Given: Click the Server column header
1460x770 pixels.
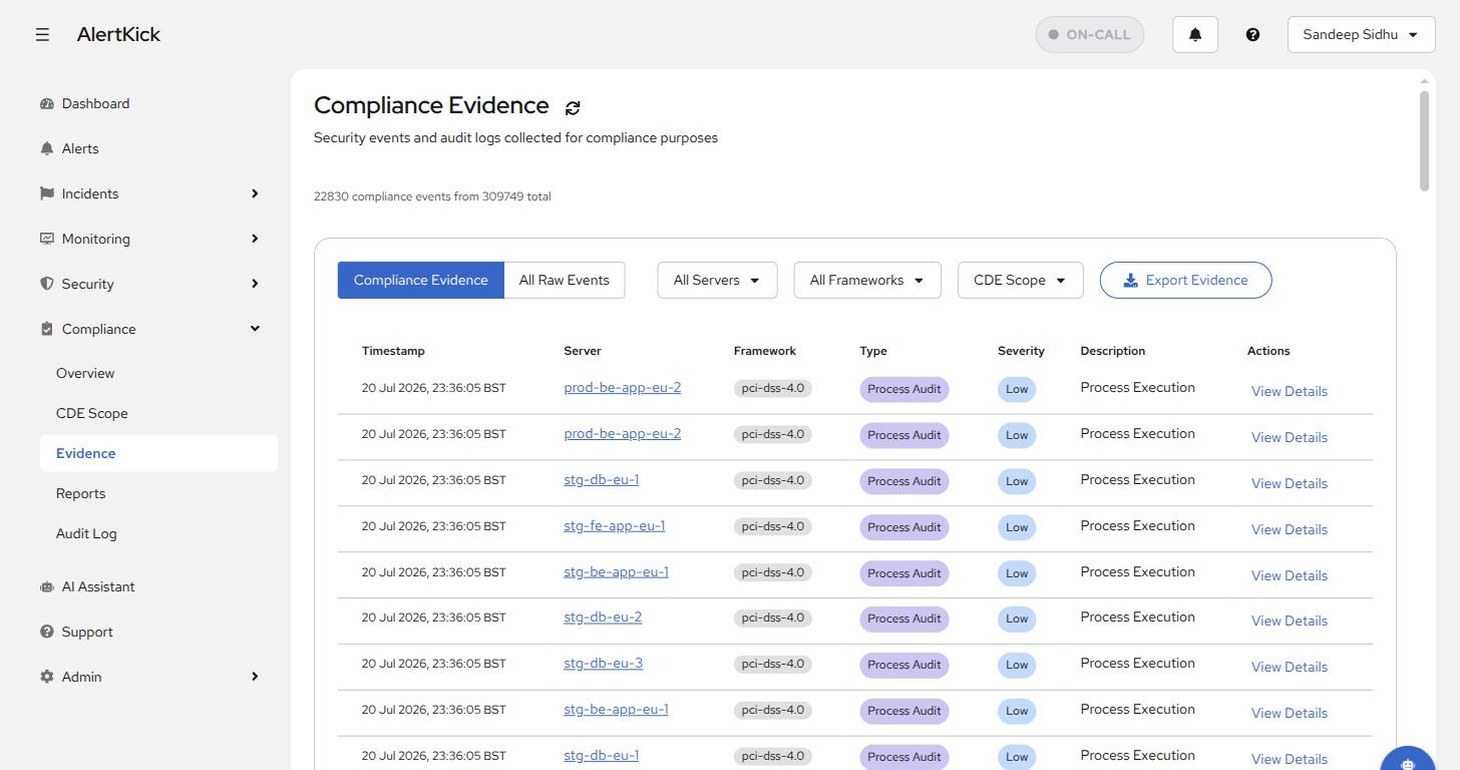Looking at the screenshot, I should pos(582,351).
